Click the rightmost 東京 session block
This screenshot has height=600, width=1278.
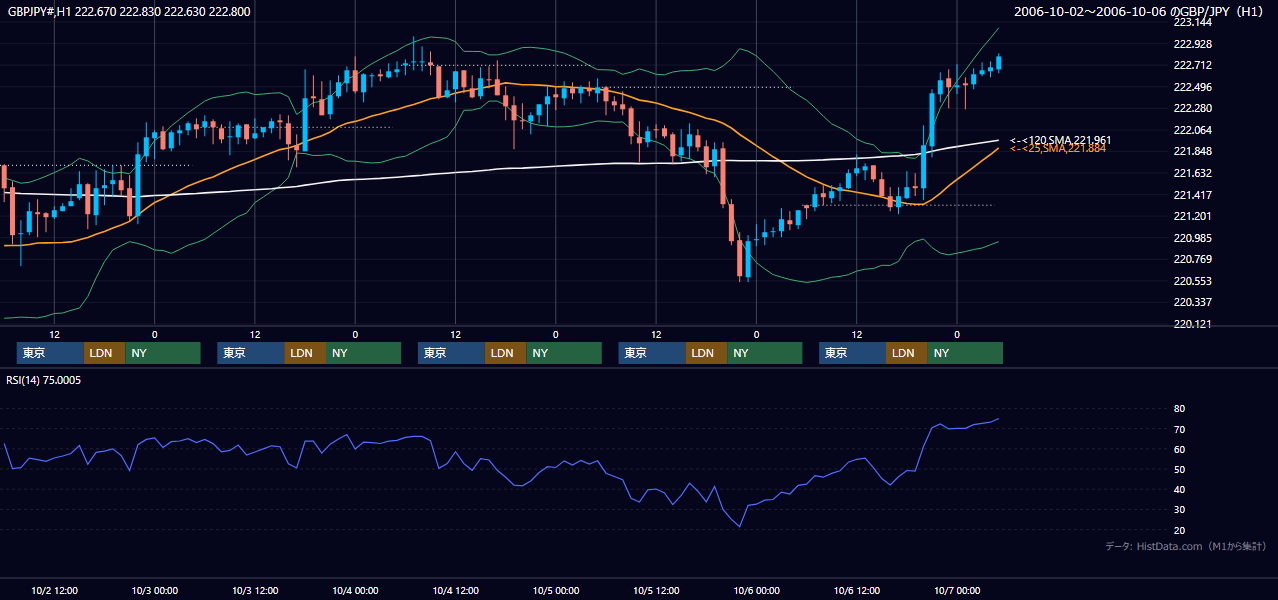(852, 353)
